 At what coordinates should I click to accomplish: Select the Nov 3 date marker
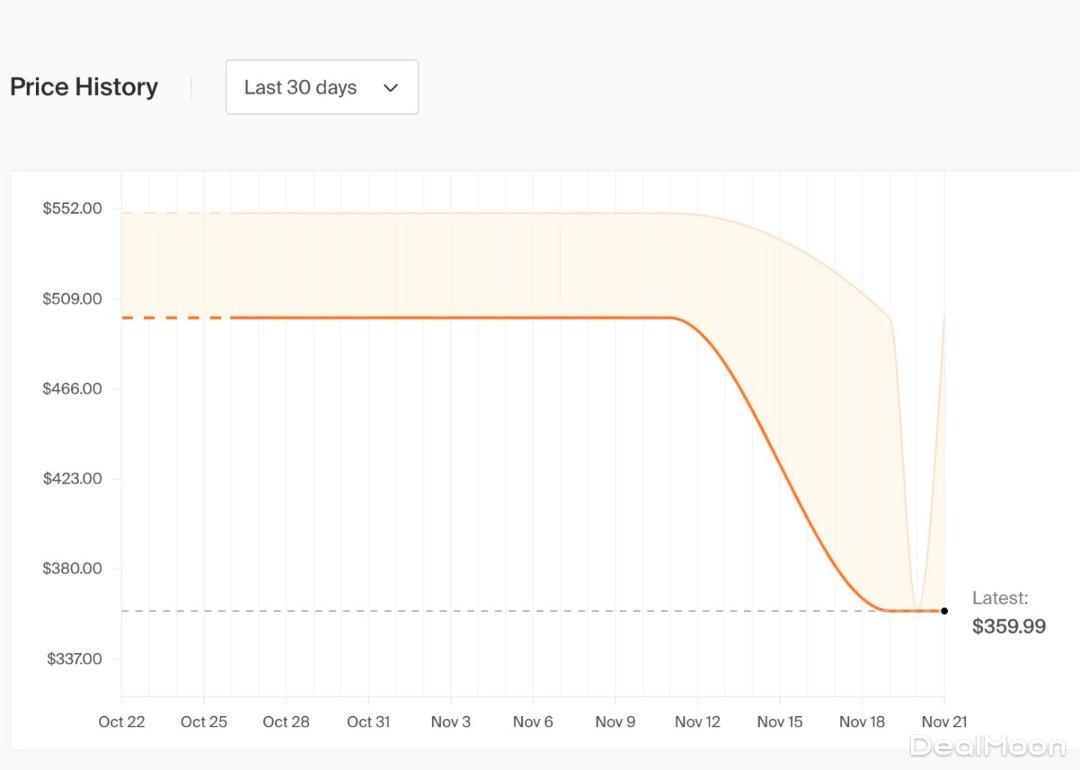[x=451, y=722]
